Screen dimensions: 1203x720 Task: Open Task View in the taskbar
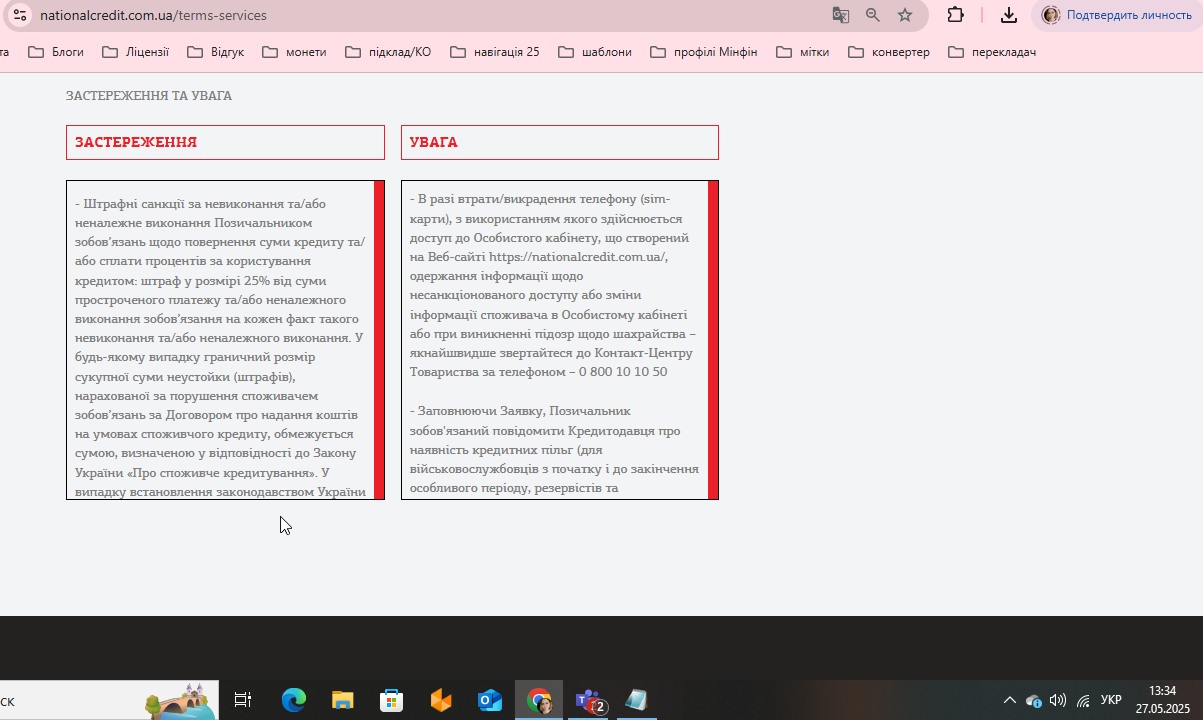pyautogui.click(x=242, y=701)
